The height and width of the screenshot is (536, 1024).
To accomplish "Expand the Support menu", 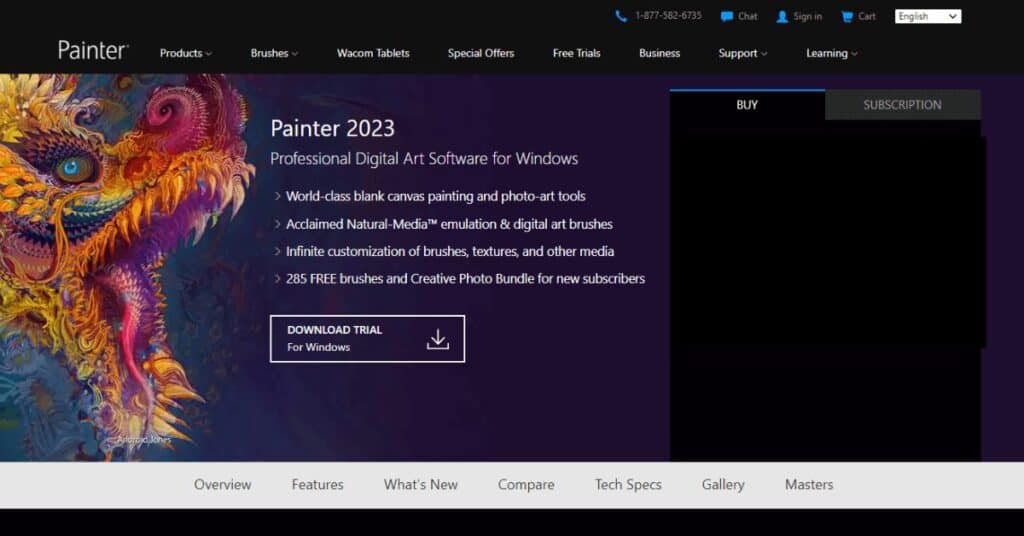I will coord(743,54).
